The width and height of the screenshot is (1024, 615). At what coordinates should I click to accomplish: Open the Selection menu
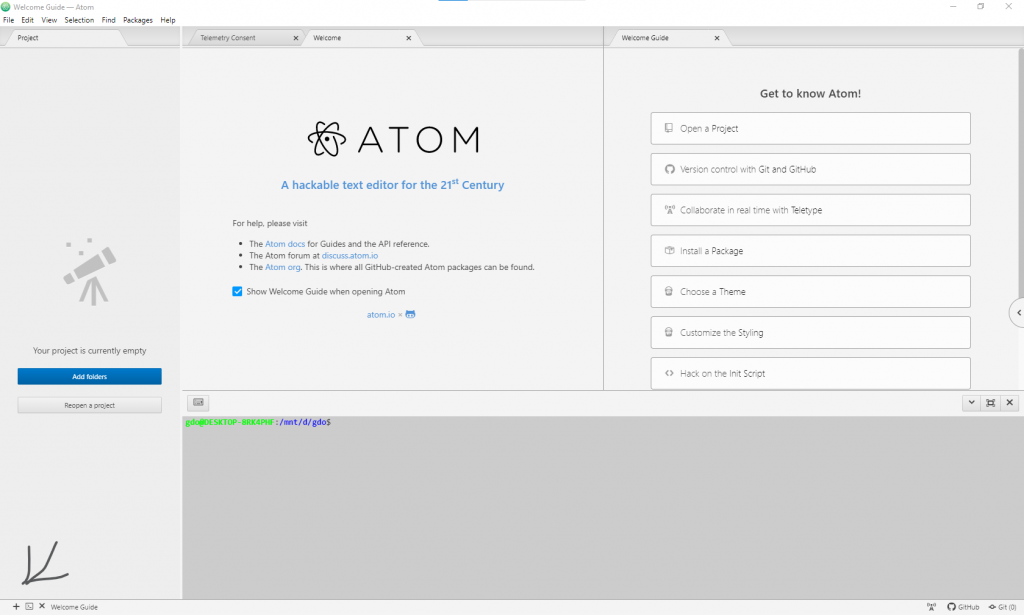coord(79,20)
